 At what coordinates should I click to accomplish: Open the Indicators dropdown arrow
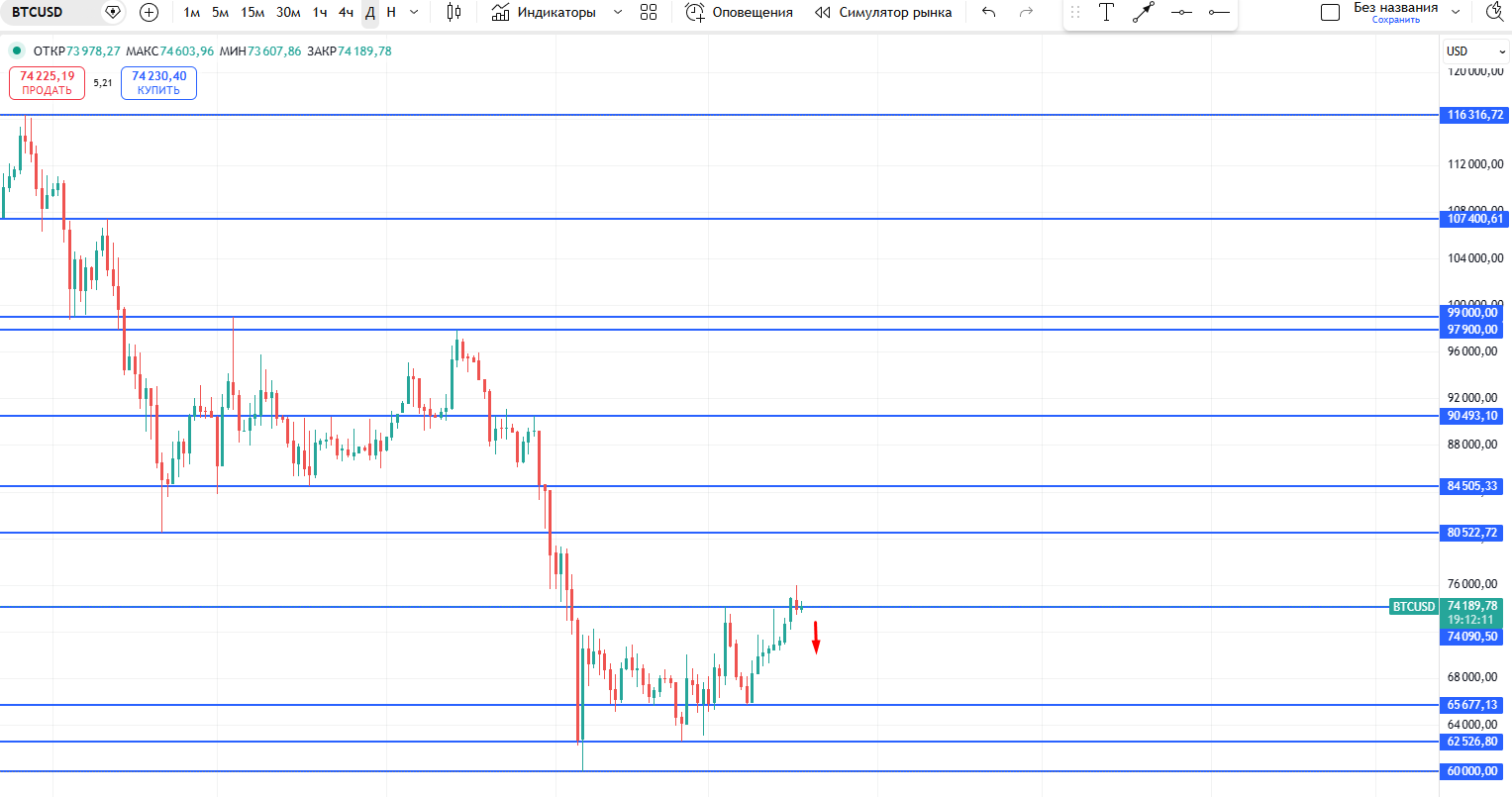pos(617,13)
